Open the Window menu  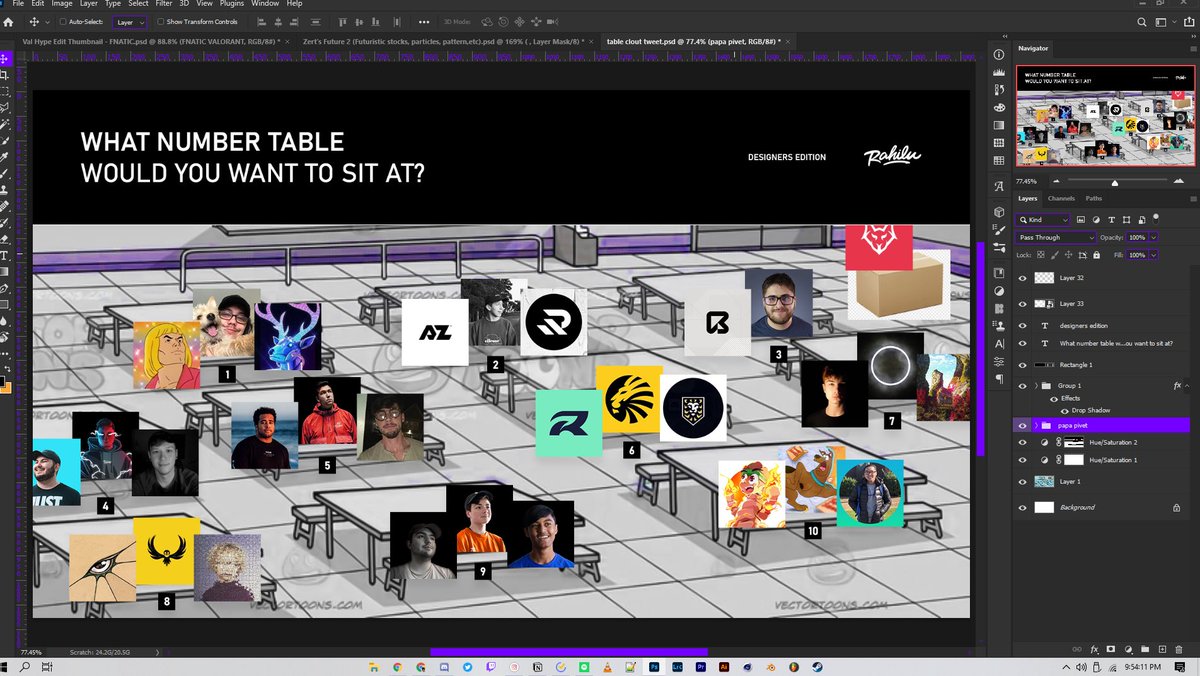(265, 4)
